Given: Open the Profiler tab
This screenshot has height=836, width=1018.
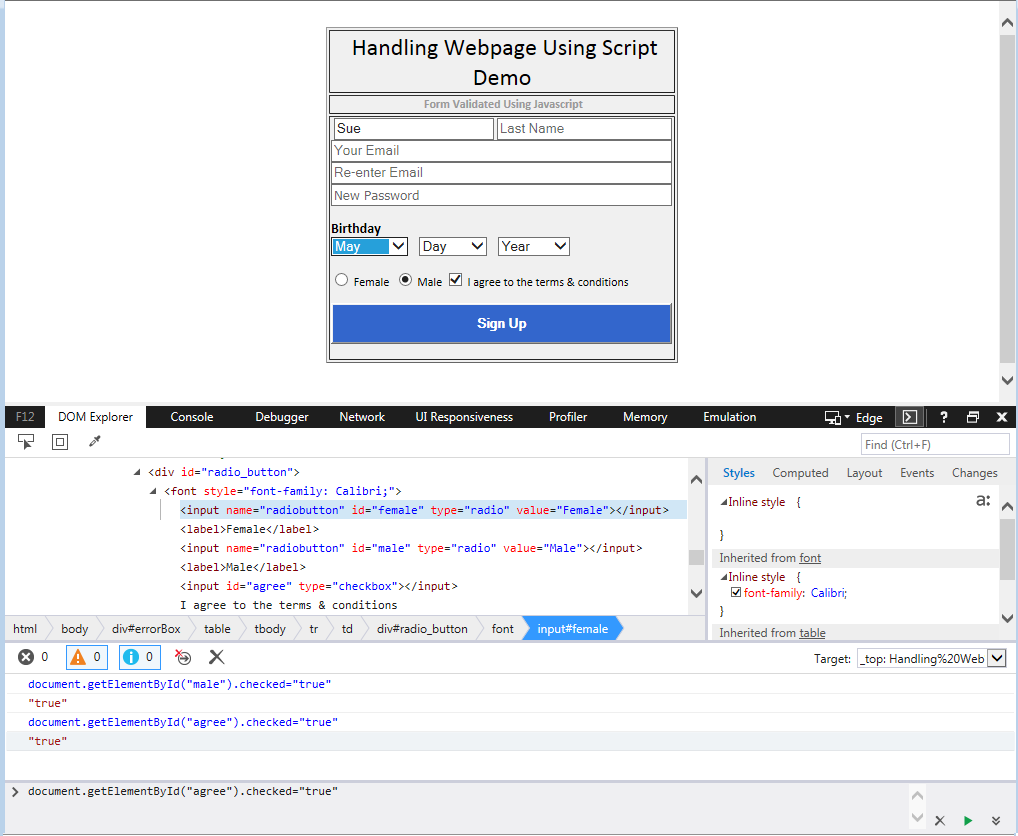Looking at the screenshot, I should click(x=568, y=417).
